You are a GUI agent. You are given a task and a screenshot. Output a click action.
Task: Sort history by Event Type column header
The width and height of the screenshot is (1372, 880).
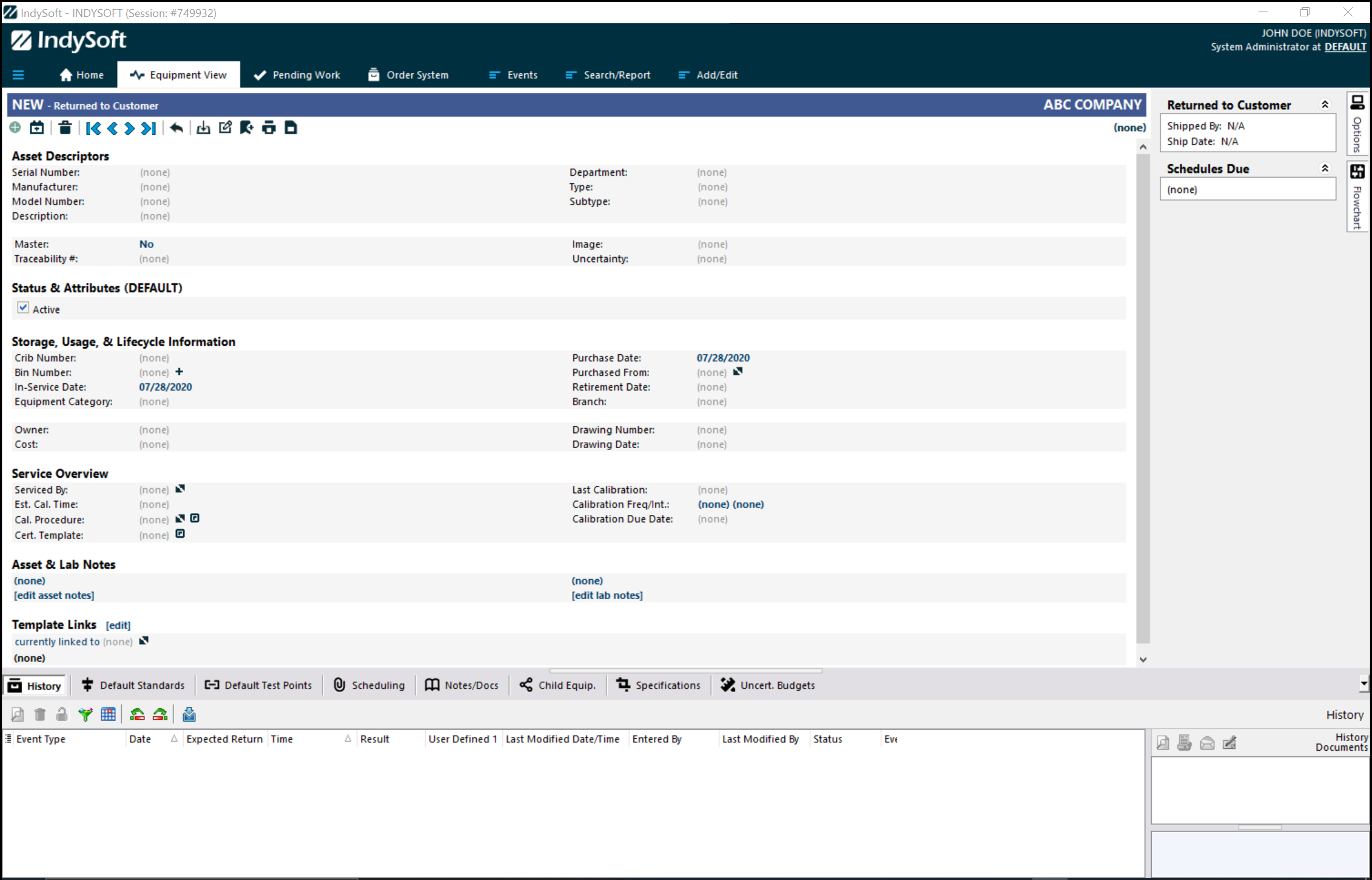(41, 739)
